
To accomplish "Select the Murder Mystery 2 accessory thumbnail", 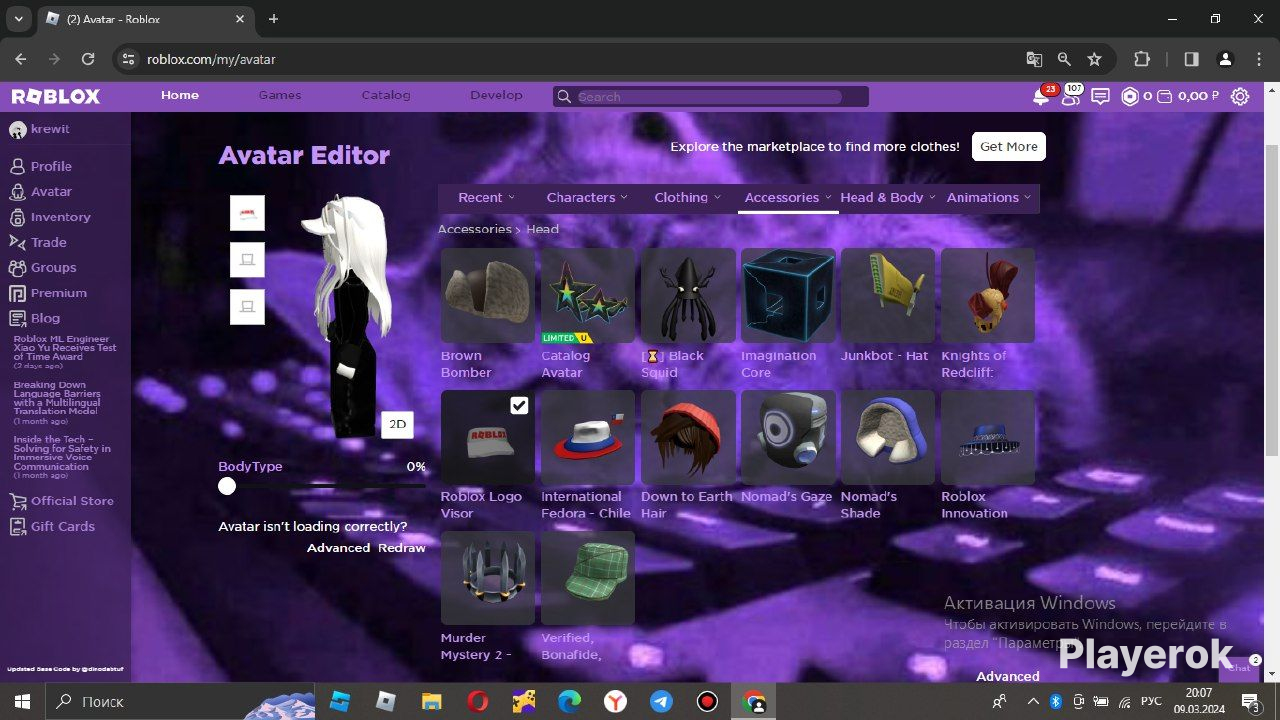I will tap(488, 578).
